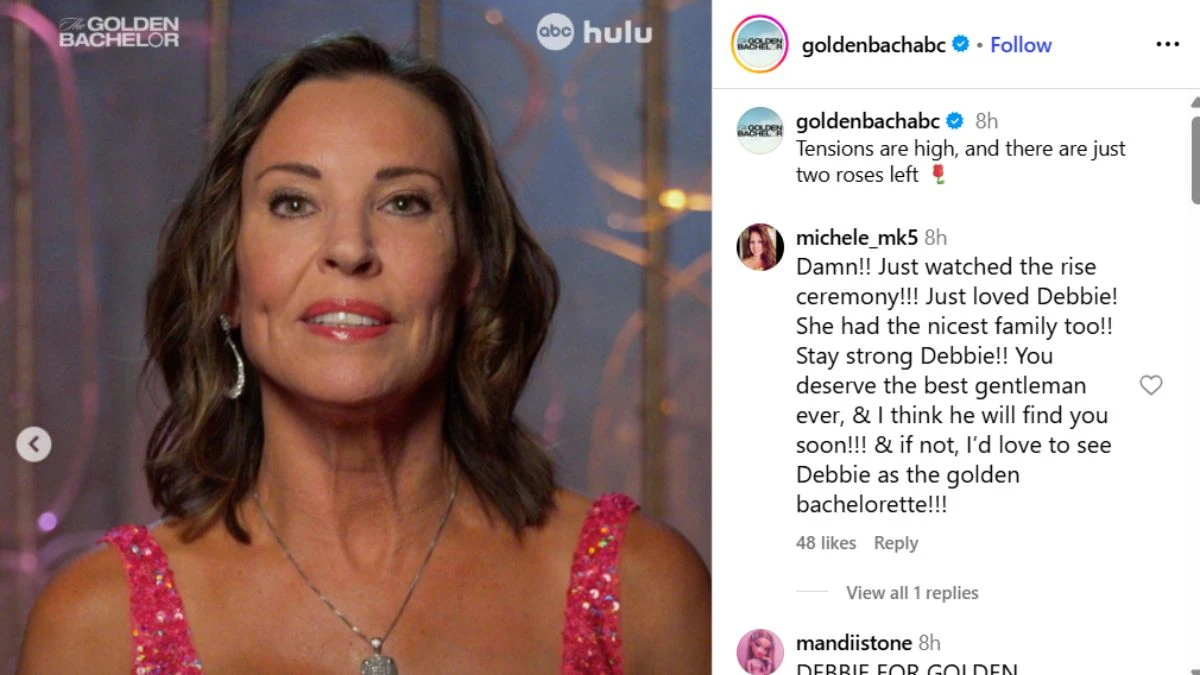Open michele_mk5 username link
The image size is (1200, 675).
click(x=857, y=237)
